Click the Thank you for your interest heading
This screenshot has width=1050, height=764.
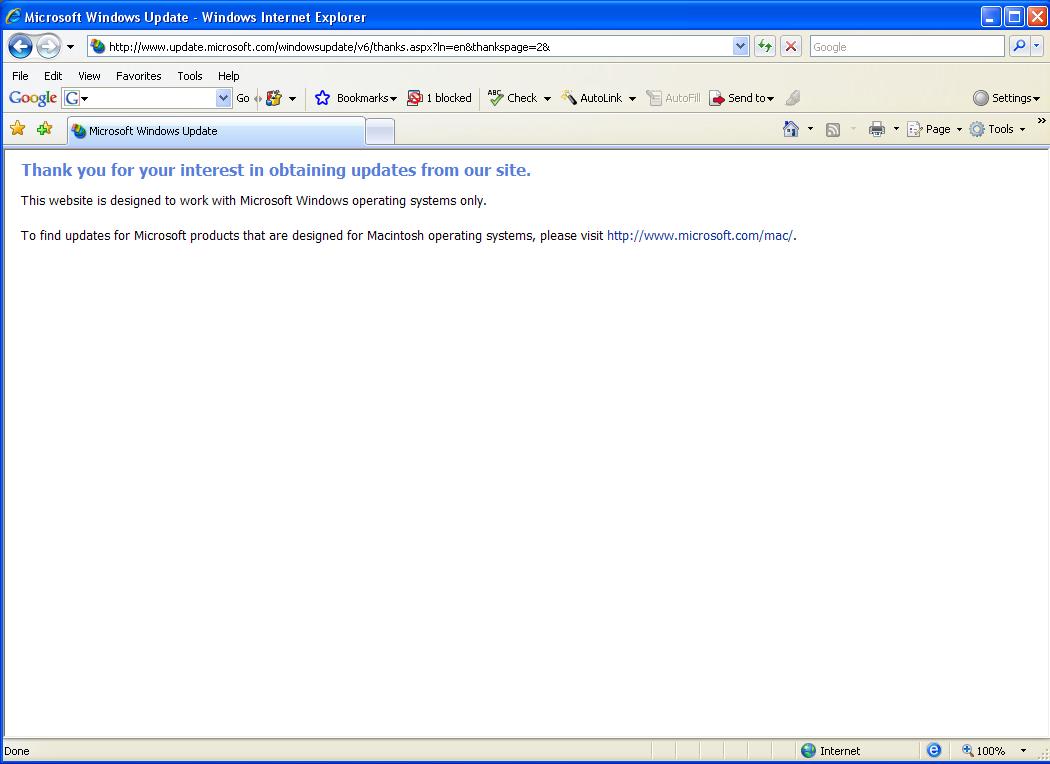[x=276, y=170]
